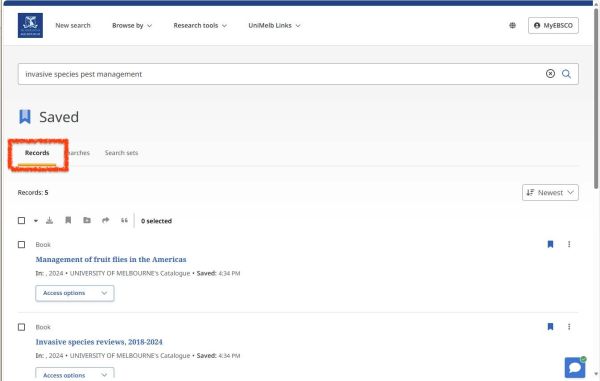Viewport: 600px width, 381px height.
Task: Unsave Invasive species reviews bookmark icon
Action: [x=550, y=327]
